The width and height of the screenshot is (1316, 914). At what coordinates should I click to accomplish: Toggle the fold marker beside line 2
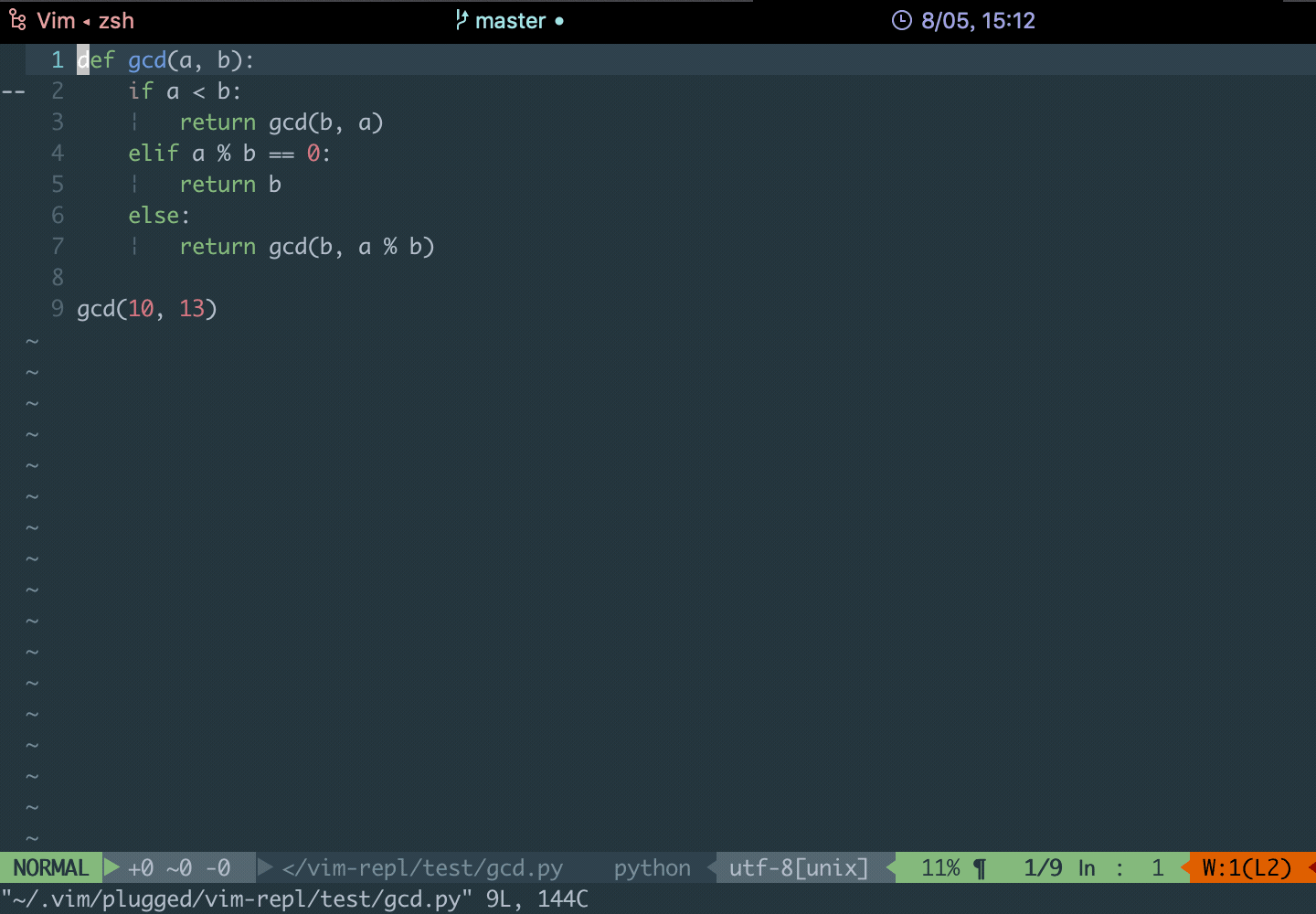[13, 91]
